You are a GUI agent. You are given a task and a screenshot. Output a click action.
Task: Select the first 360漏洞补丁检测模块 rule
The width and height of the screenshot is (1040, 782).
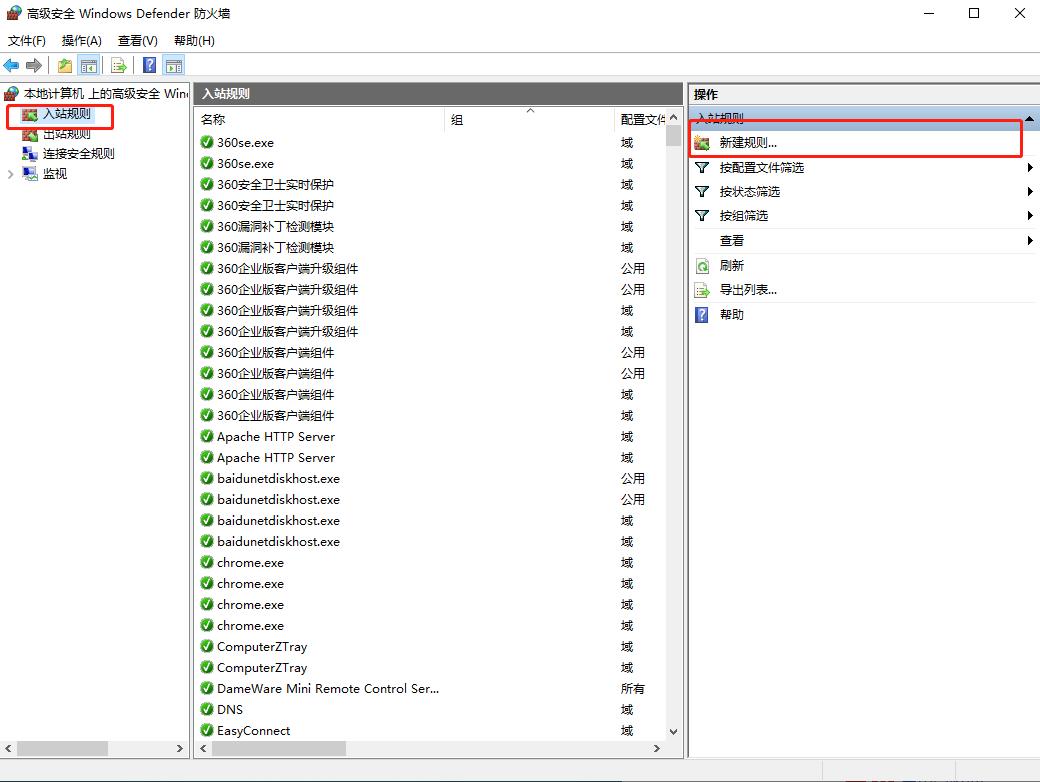click(x=275, y=227)
